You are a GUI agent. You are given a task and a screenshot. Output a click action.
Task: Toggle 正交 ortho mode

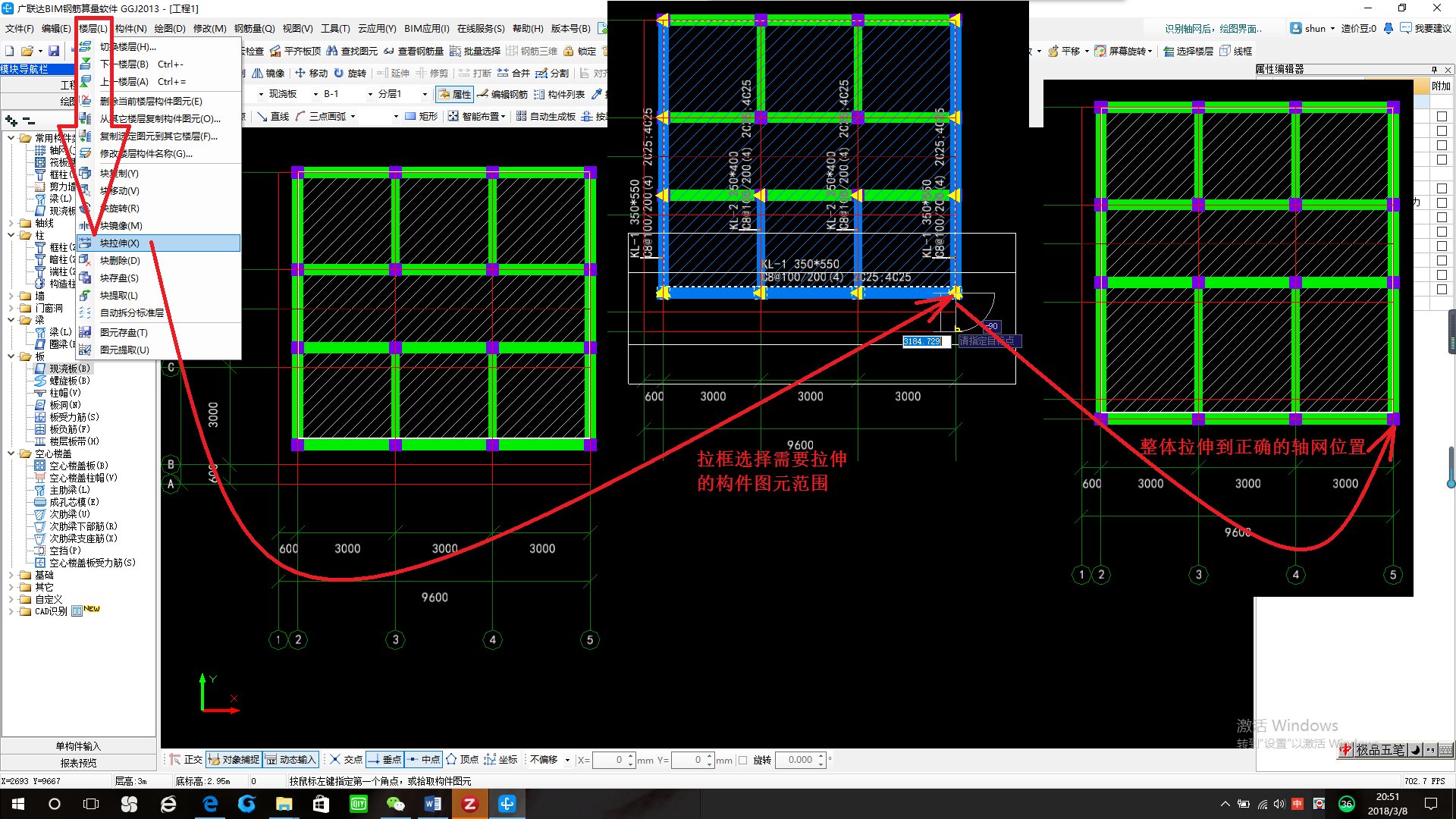pyautogui.click(x=186, y=759)
